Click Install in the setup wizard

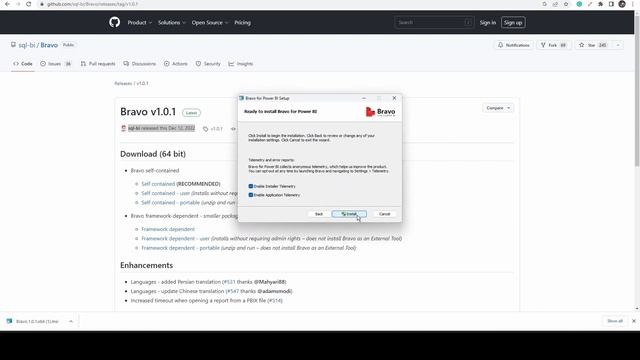point(349,214)
